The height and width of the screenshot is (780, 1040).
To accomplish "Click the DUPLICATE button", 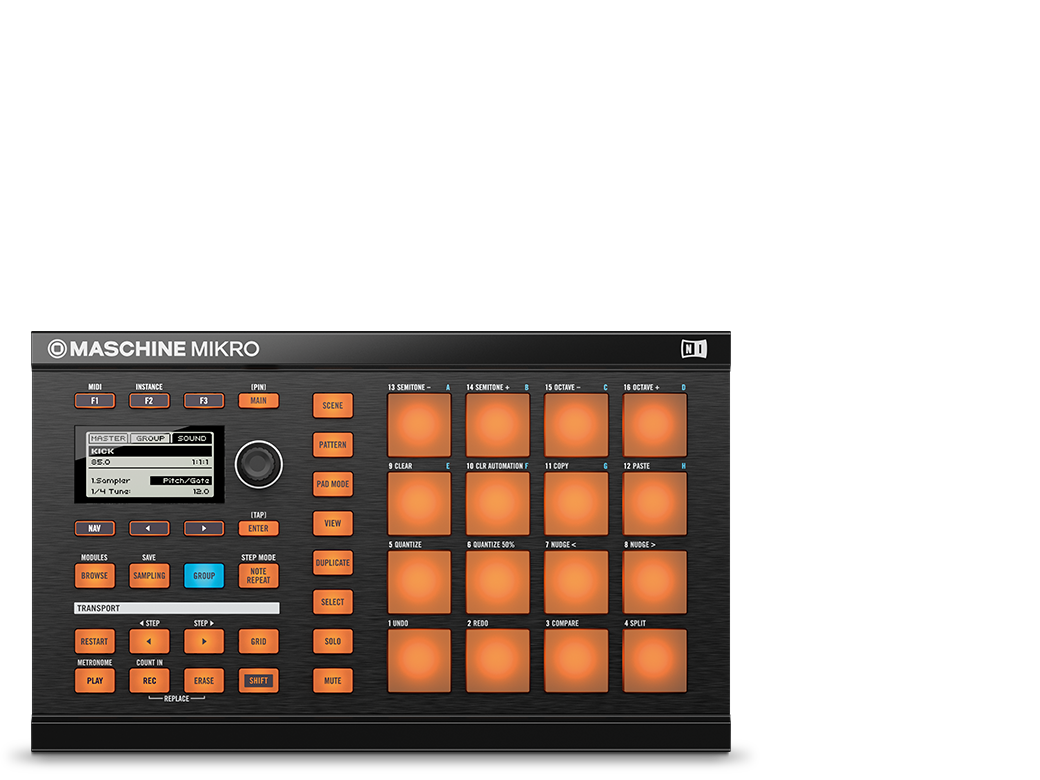I will point(333,562).
